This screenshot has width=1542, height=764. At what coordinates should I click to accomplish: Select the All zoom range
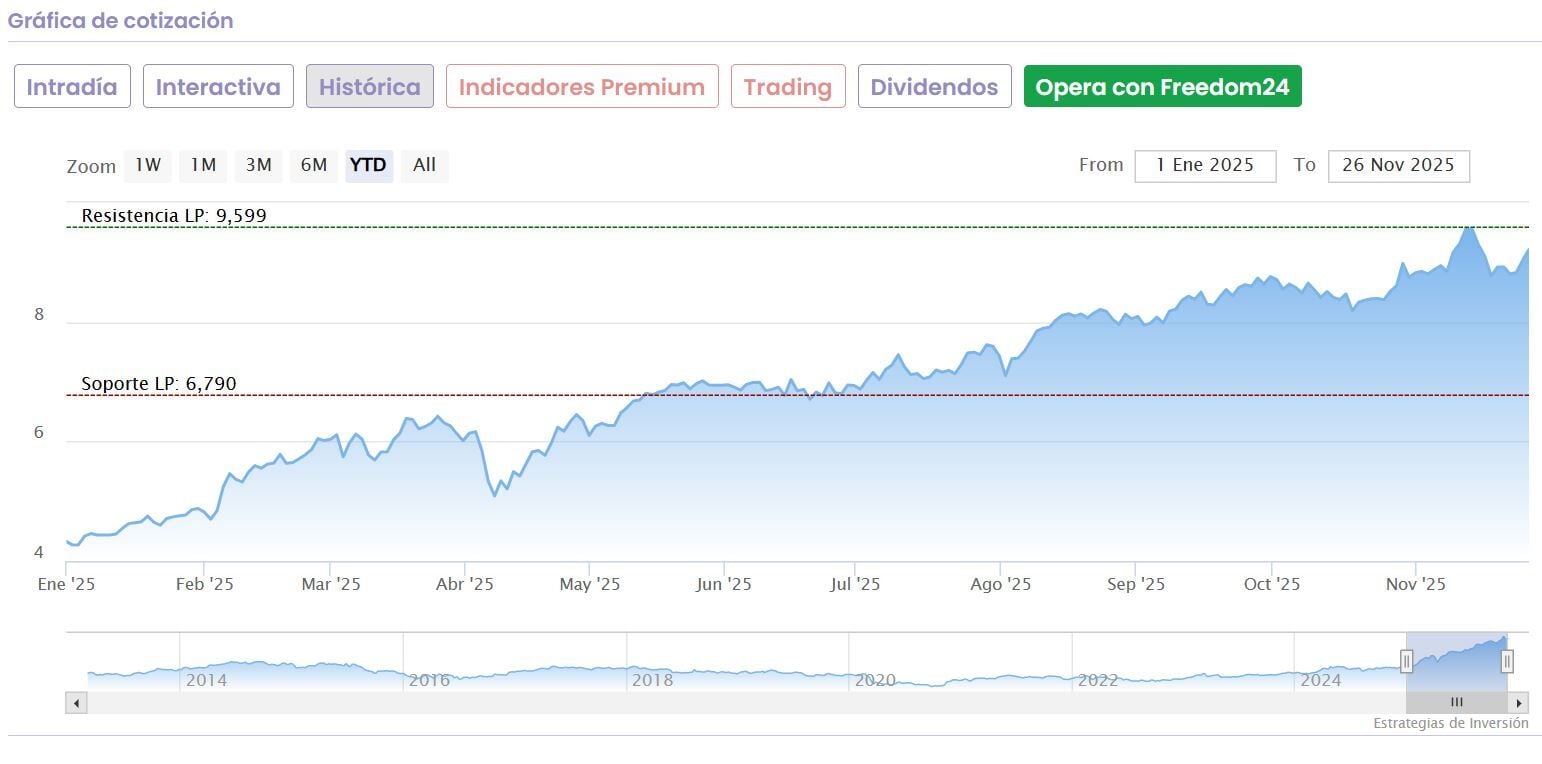coord(424,165)
